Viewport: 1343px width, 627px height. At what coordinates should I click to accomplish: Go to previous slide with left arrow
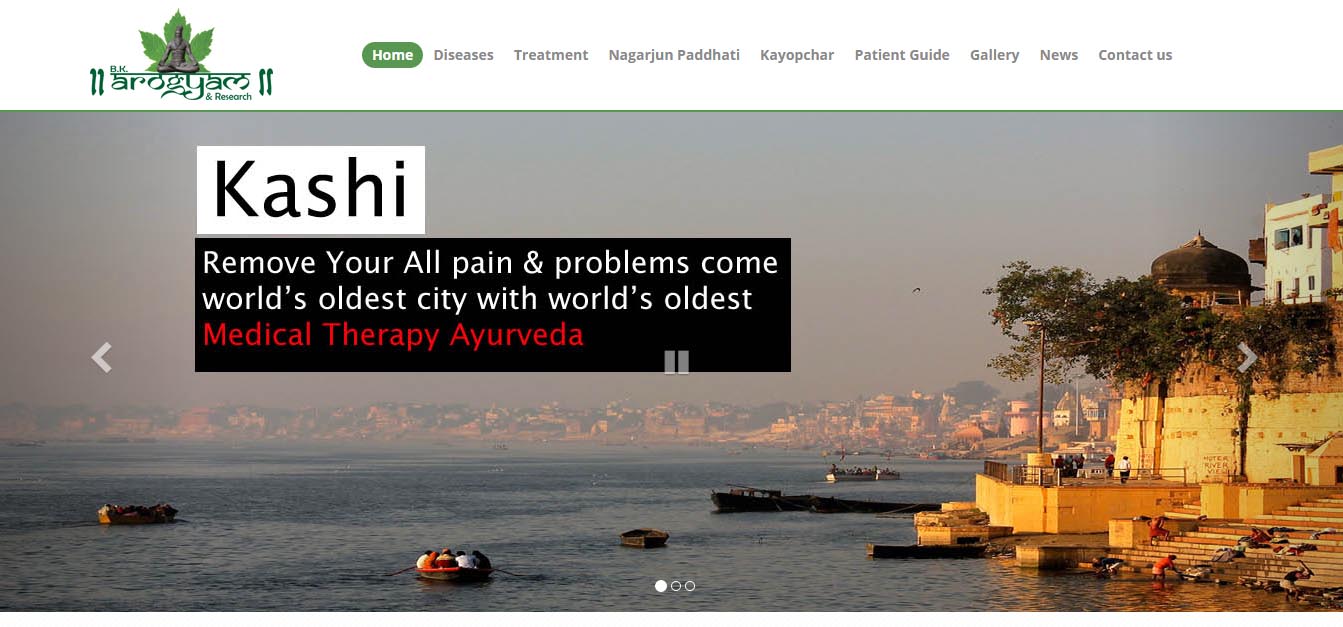pyautogui.click(x=101, y=357)
